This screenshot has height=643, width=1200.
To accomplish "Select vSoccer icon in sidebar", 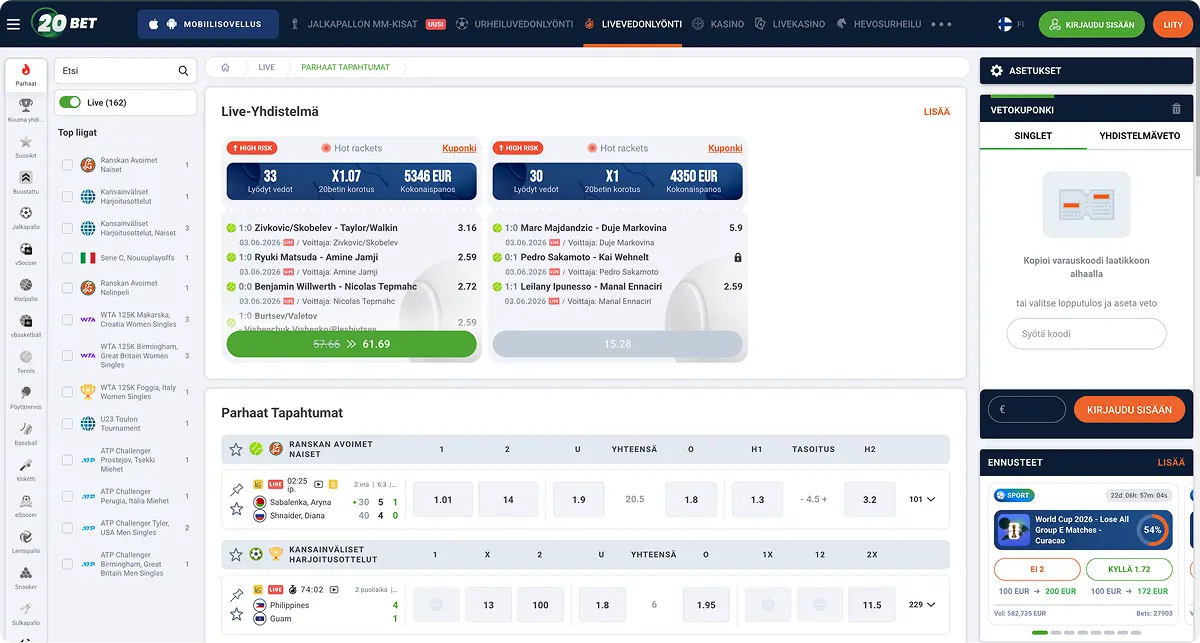I will tap(26, 255).
